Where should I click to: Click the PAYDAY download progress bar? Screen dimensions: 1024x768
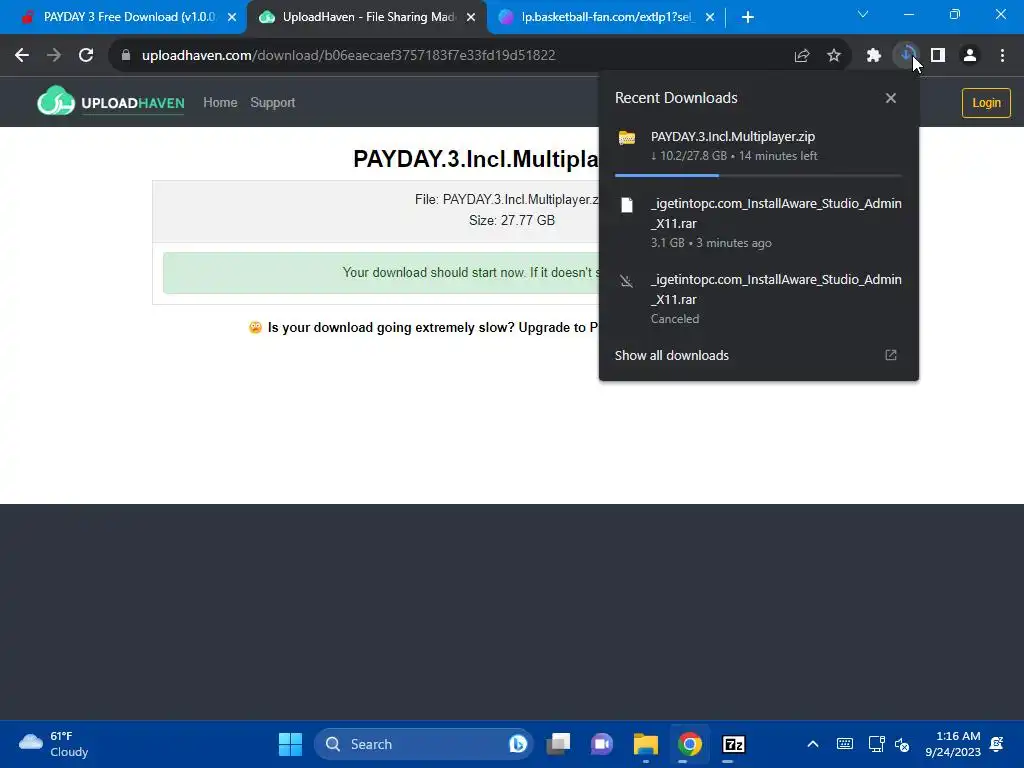(x=758, y=175)
